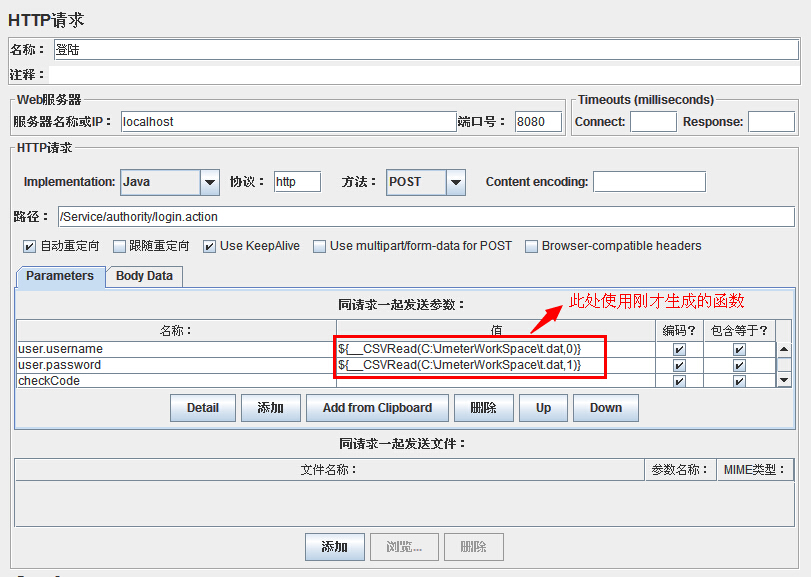This screenshot has height=577, width=811.
Task: Switch to the Parameters tab
Action: (60, 276)
